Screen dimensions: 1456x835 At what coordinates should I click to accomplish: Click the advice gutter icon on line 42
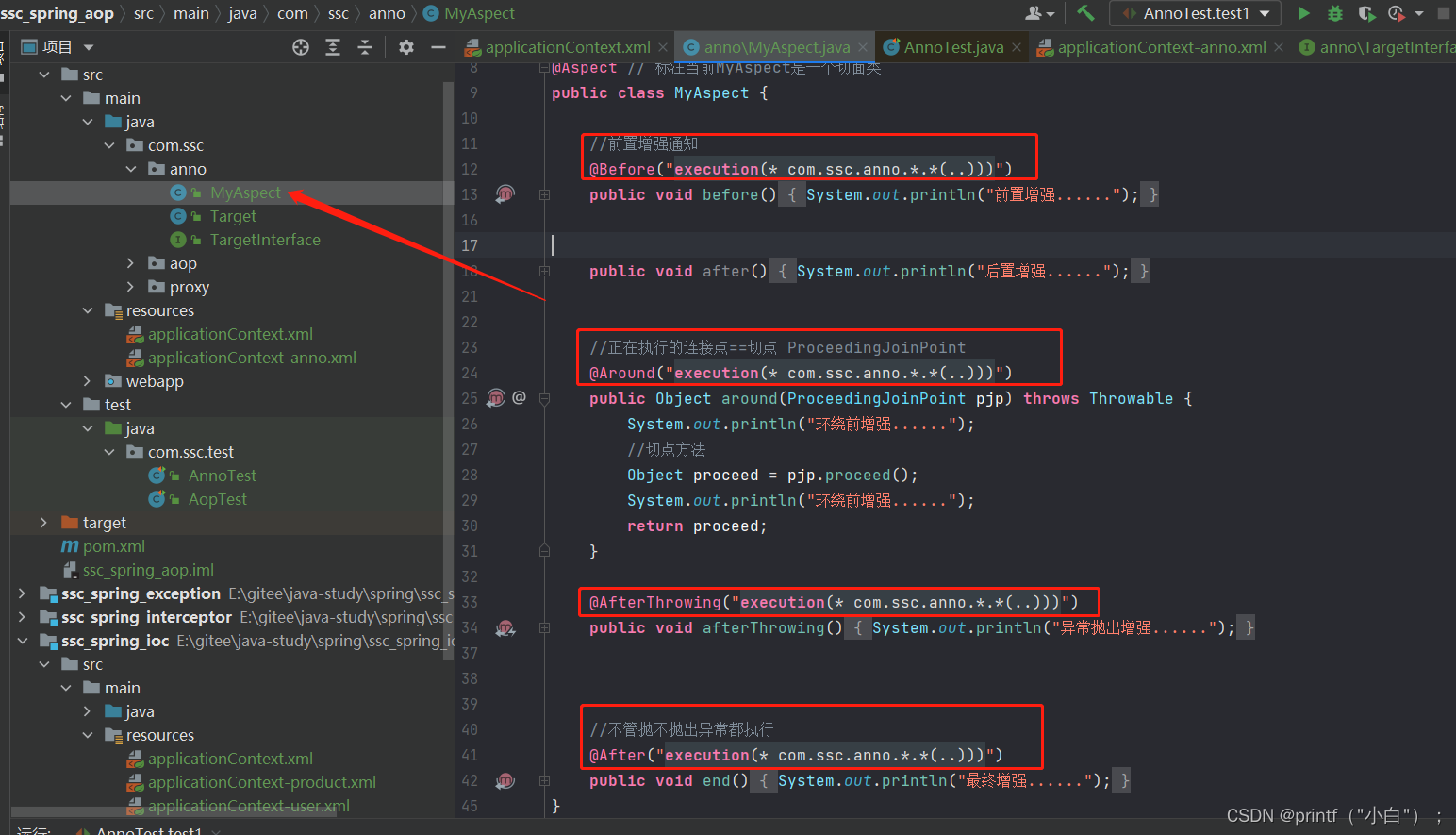pyautogui.click(x=505, y=780)
